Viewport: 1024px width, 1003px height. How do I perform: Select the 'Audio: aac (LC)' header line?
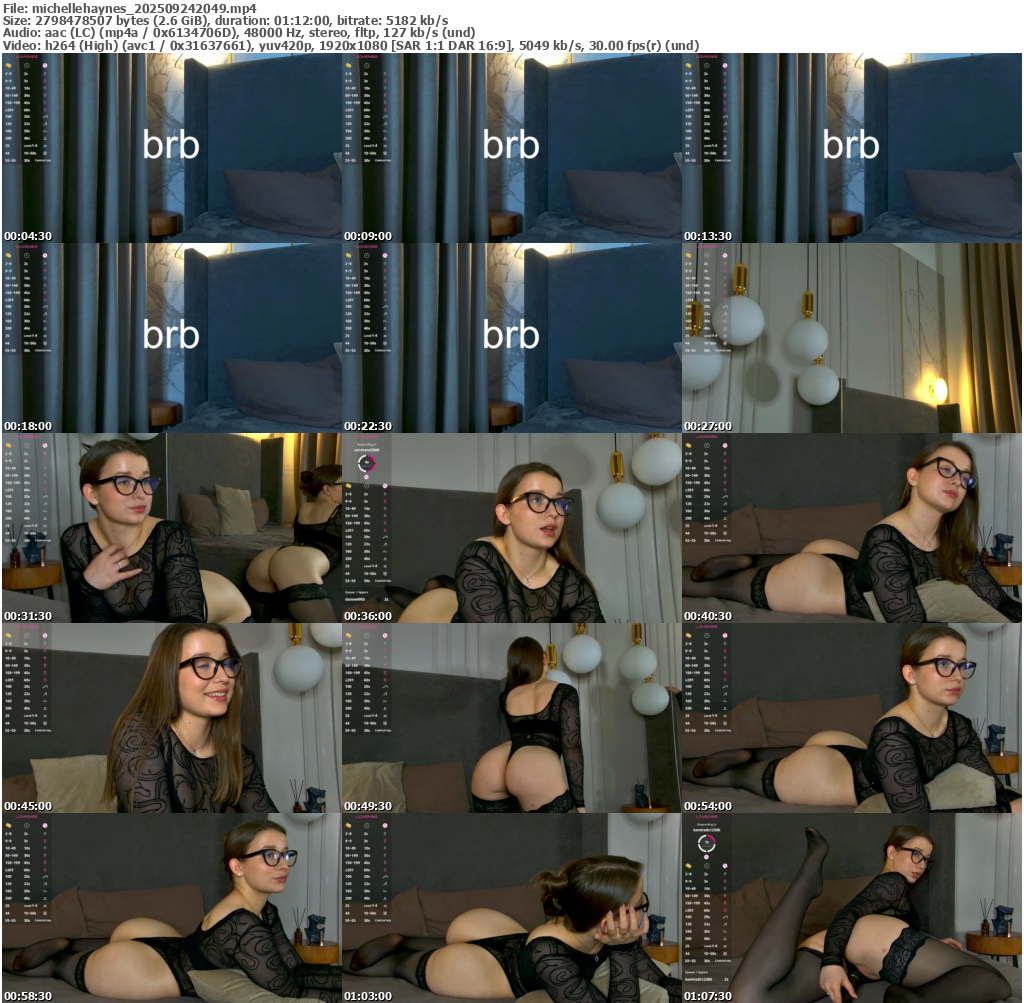239,33
